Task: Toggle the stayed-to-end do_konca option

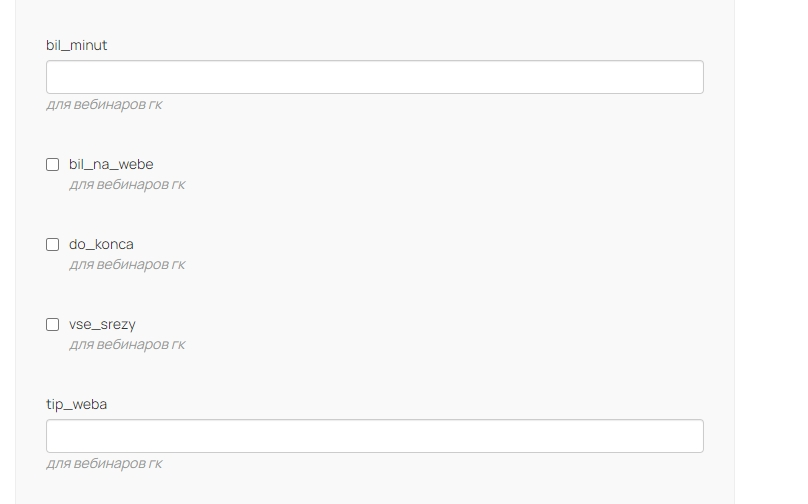Action: [53, 245]
